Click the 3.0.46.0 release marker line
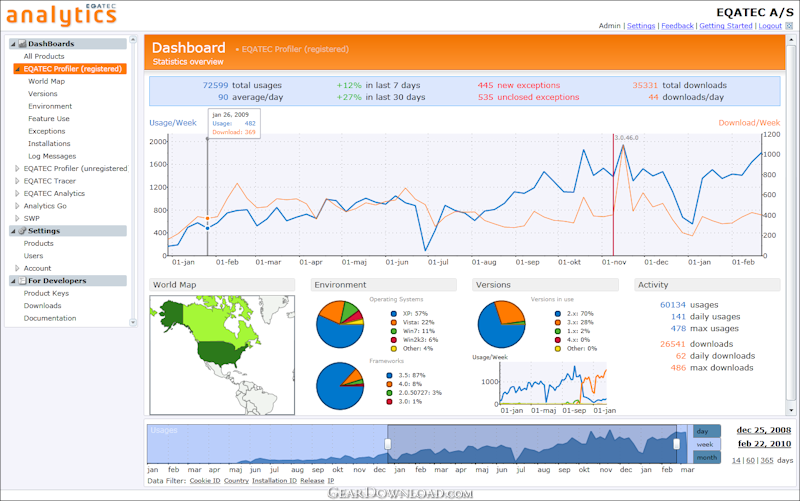 click(x=613, y=194)
